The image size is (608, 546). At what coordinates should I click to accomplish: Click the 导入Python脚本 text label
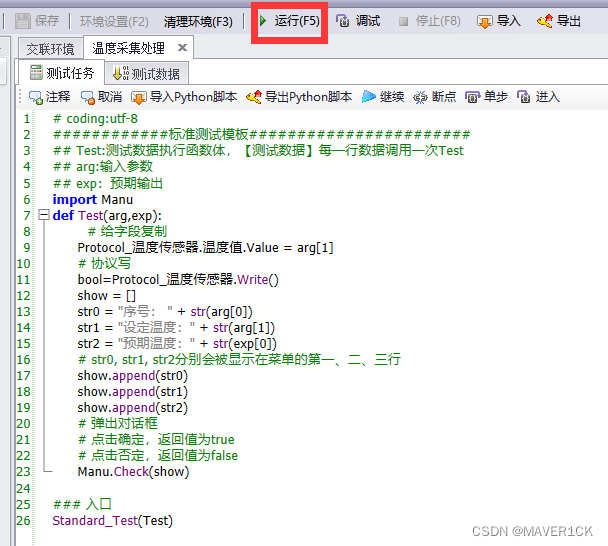(193, 97)
